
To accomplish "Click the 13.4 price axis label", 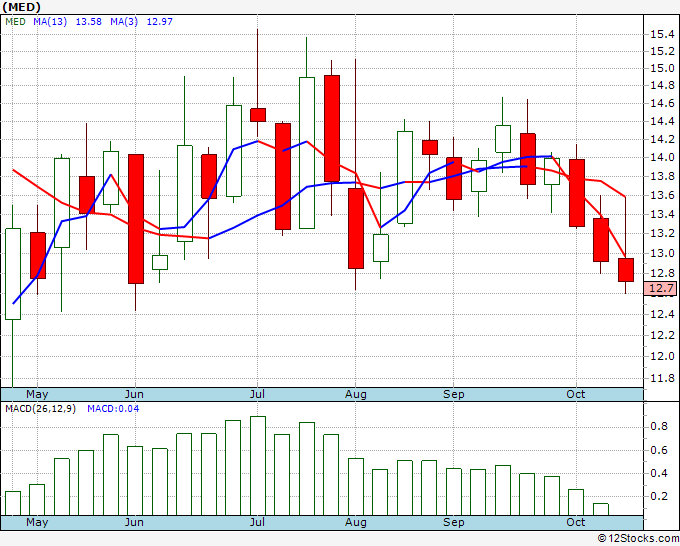I will (x=662, y=214).
